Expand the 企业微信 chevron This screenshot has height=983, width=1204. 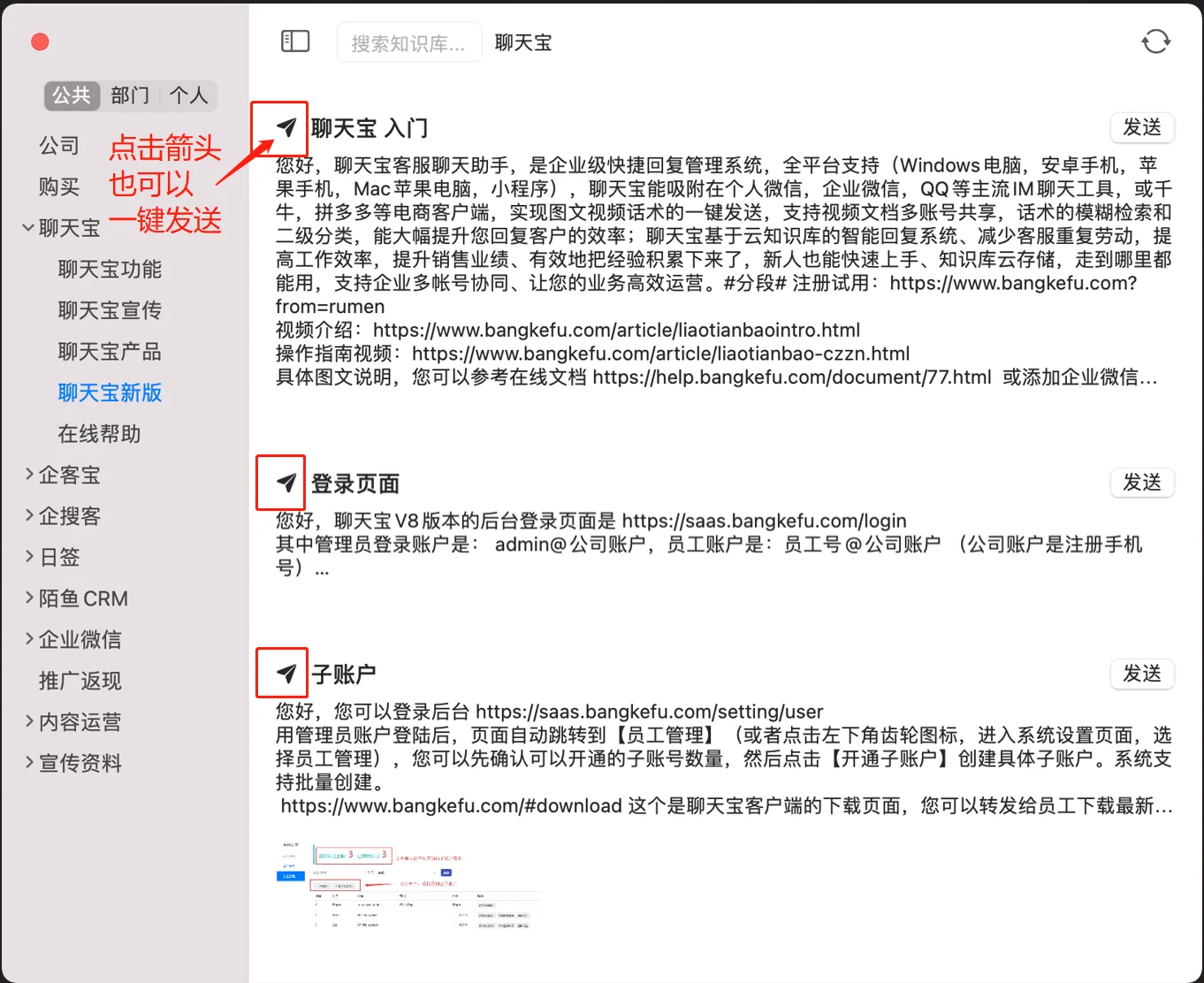tap(29, 639)
